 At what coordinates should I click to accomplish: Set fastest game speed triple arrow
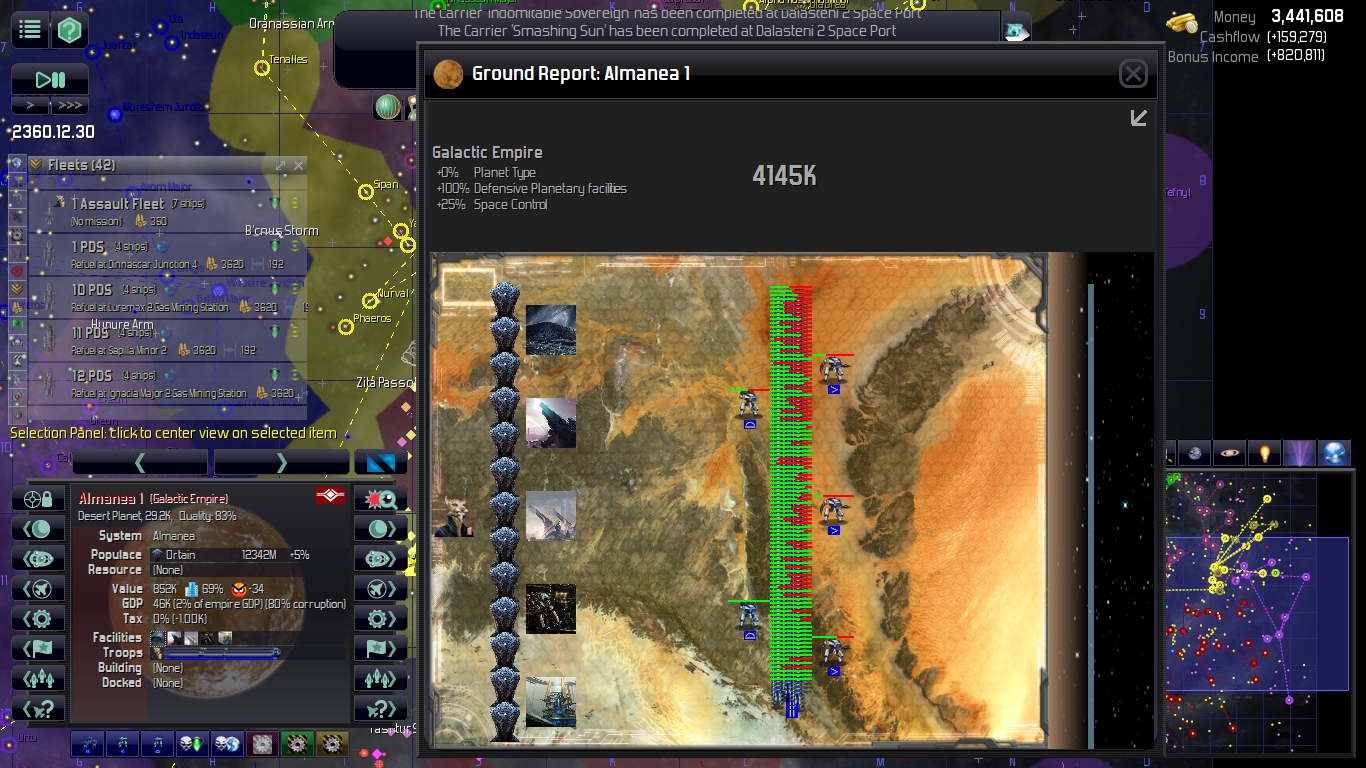click(x=70, y=105)
